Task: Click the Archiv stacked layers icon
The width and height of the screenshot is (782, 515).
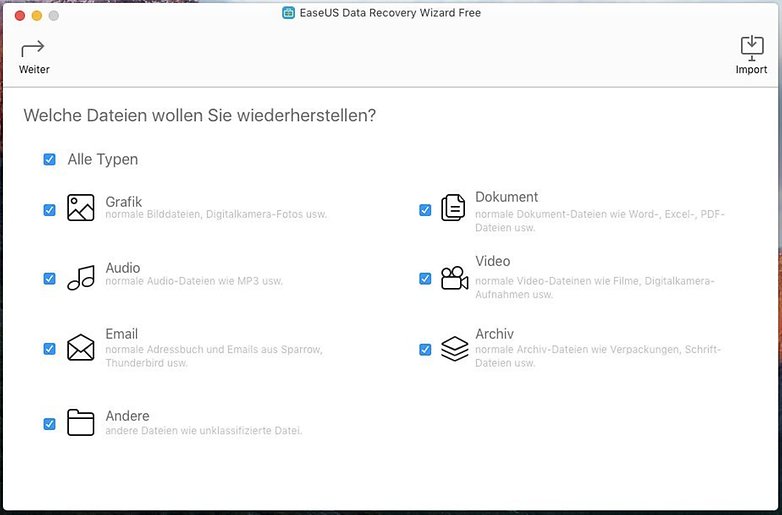Action: point(454,348)
